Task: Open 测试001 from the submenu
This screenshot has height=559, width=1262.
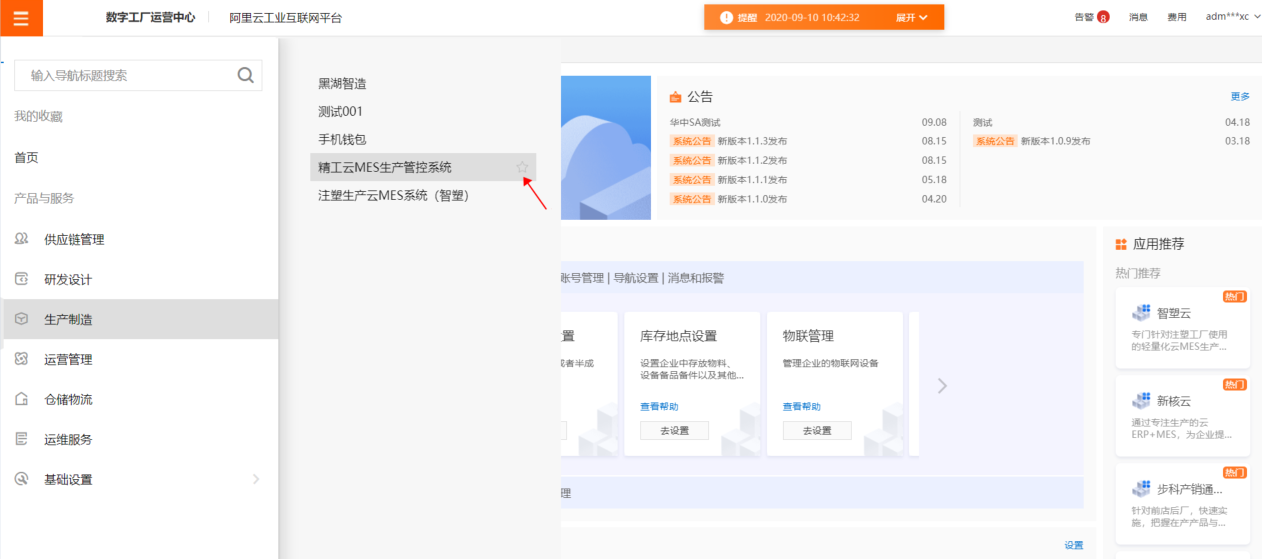Action: (340, 111)
